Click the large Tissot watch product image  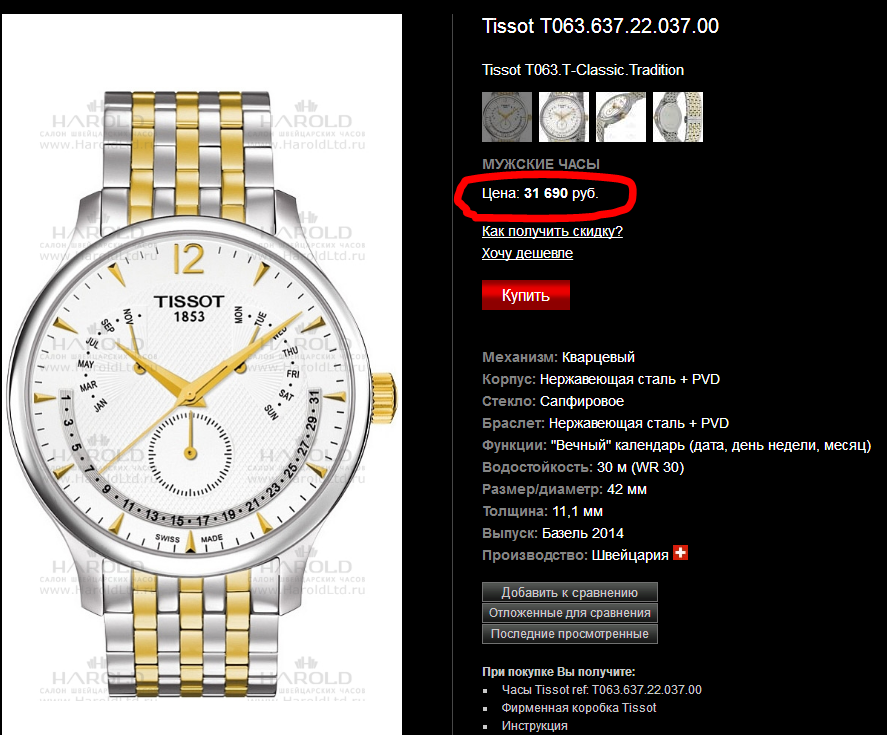tap(202, 375)
